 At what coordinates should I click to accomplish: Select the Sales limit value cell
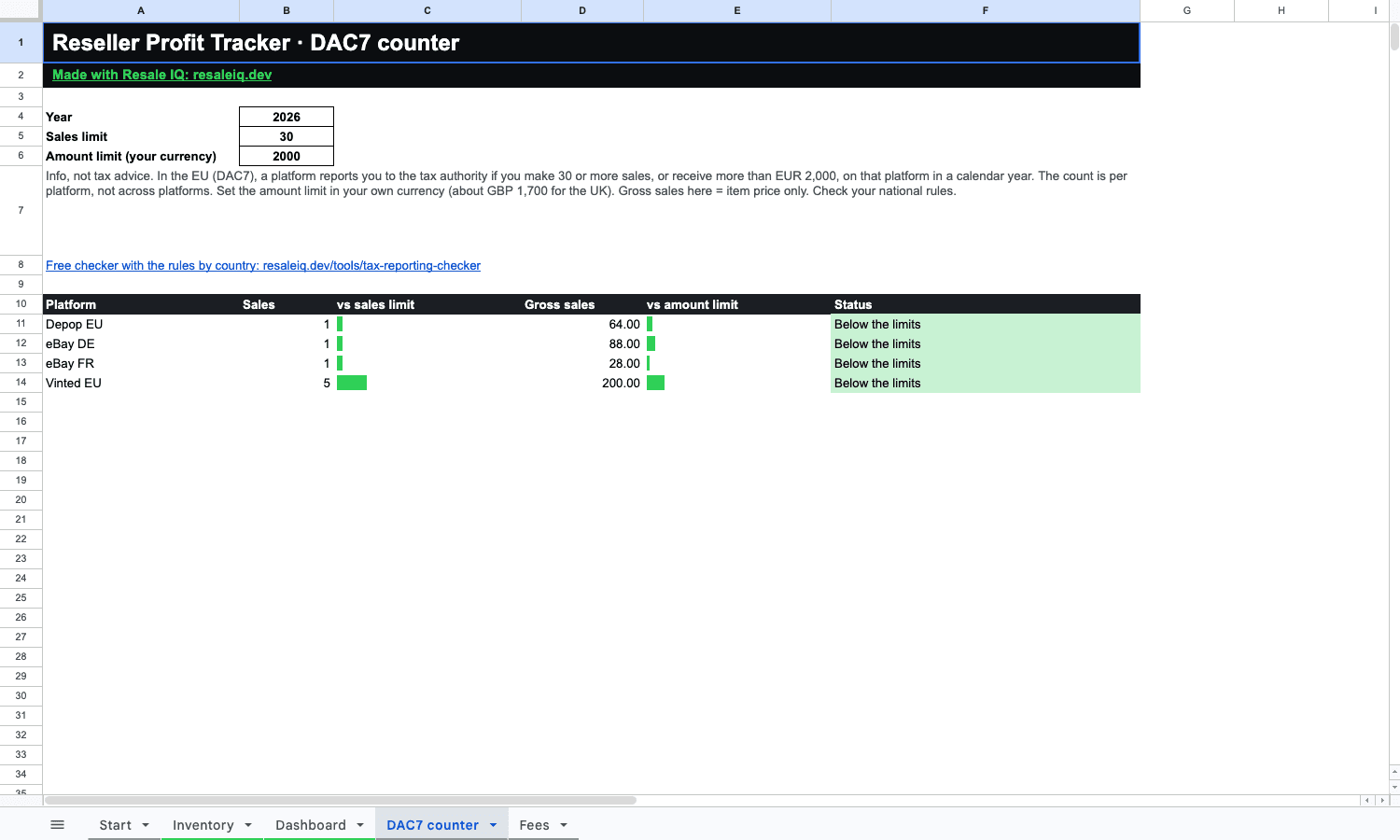pyautogui.click(x=287, y=136)
